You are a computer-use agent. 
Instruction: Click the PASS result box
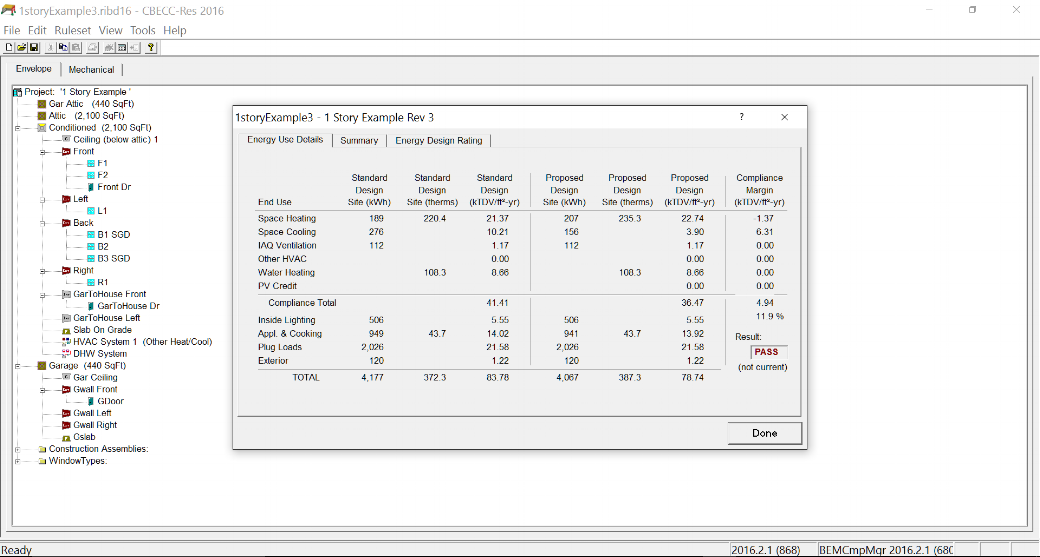pos(769,352)
